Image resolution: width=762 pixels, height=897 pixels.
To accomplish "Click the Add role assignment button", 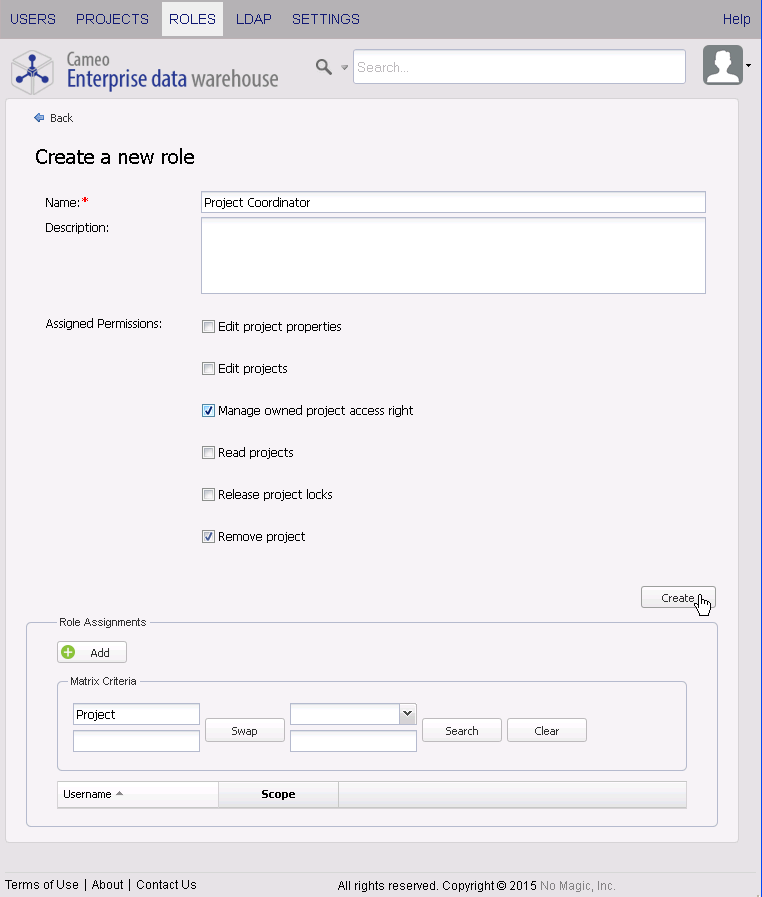I will [92, 652].
